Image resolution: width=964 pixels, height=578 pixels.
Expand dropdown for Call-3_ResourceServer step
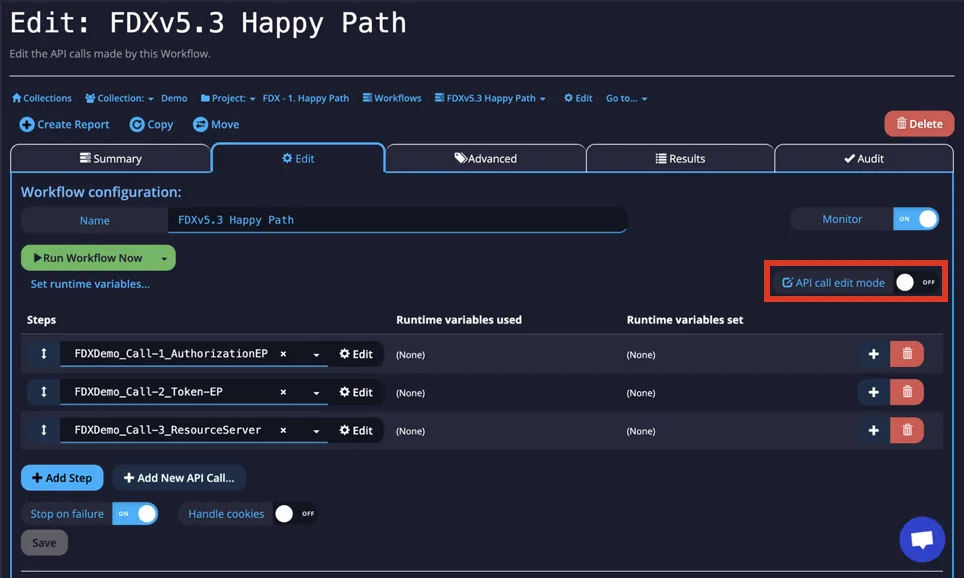316,430
